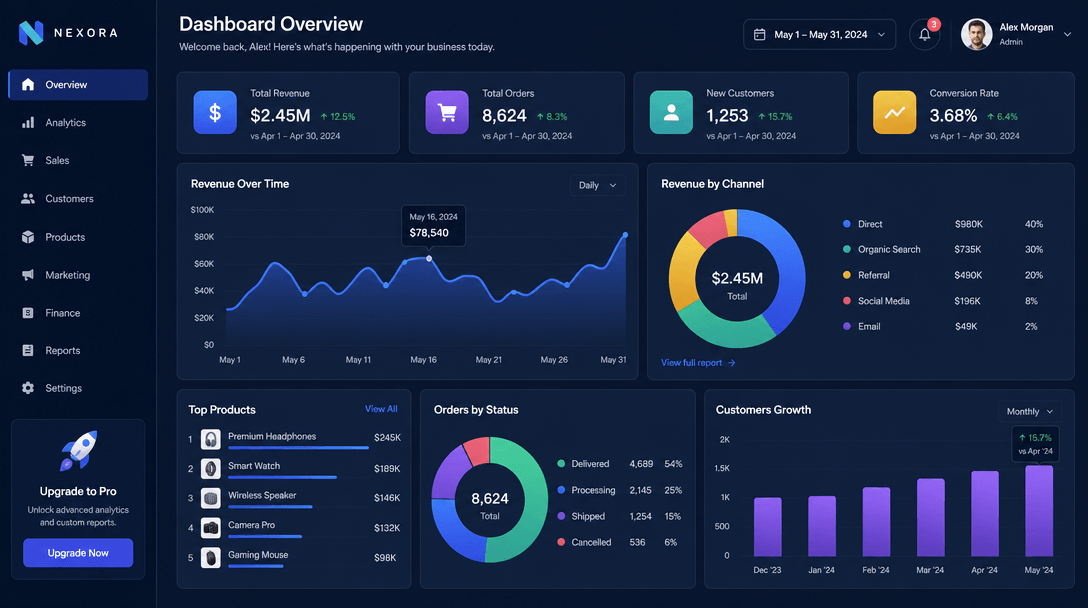Click the May 31 endpoint on revenue chart
The height and width of the screenshot is (608, 1088).
click(625, 235)
